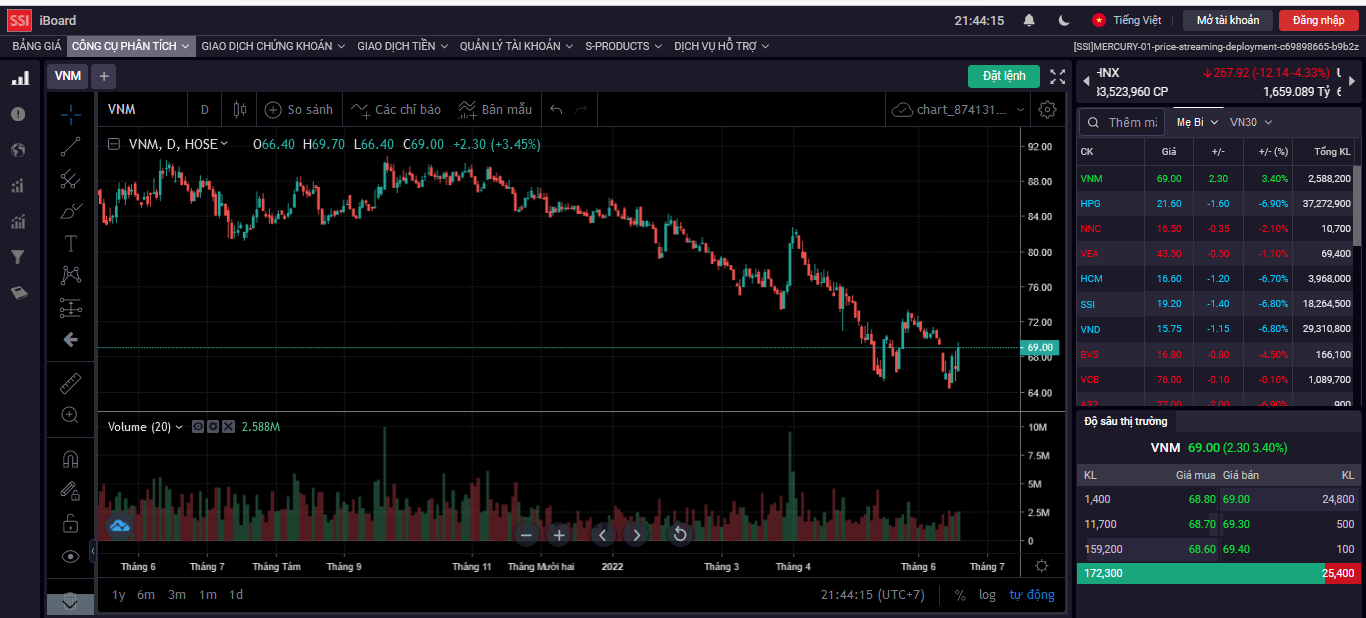
Task: Click Mở tài khoản button
Action: pos(1228,20)
